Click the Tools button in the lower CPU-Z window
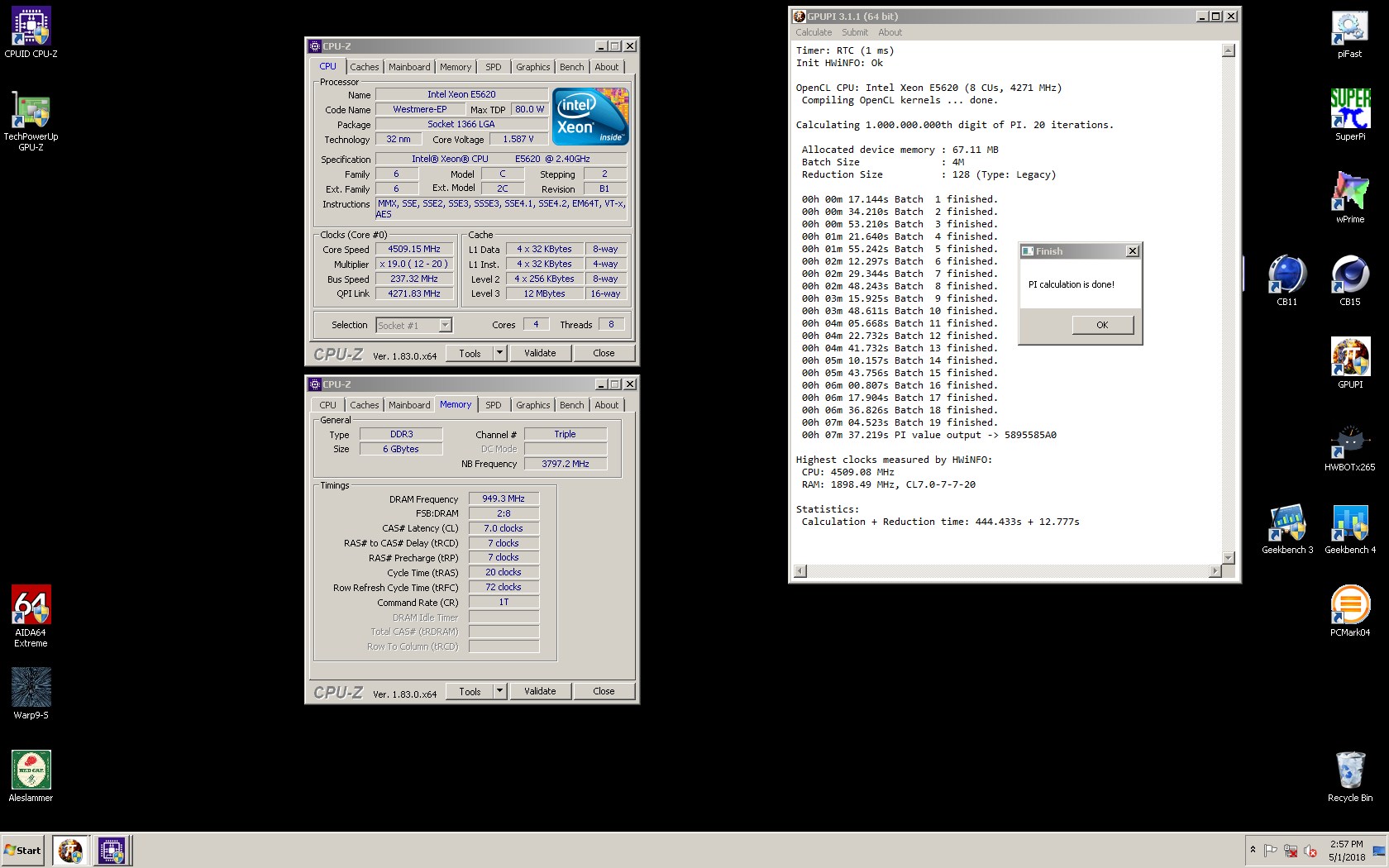The height and width of the screenshot is (868, 1389). [x=470, y=691]
